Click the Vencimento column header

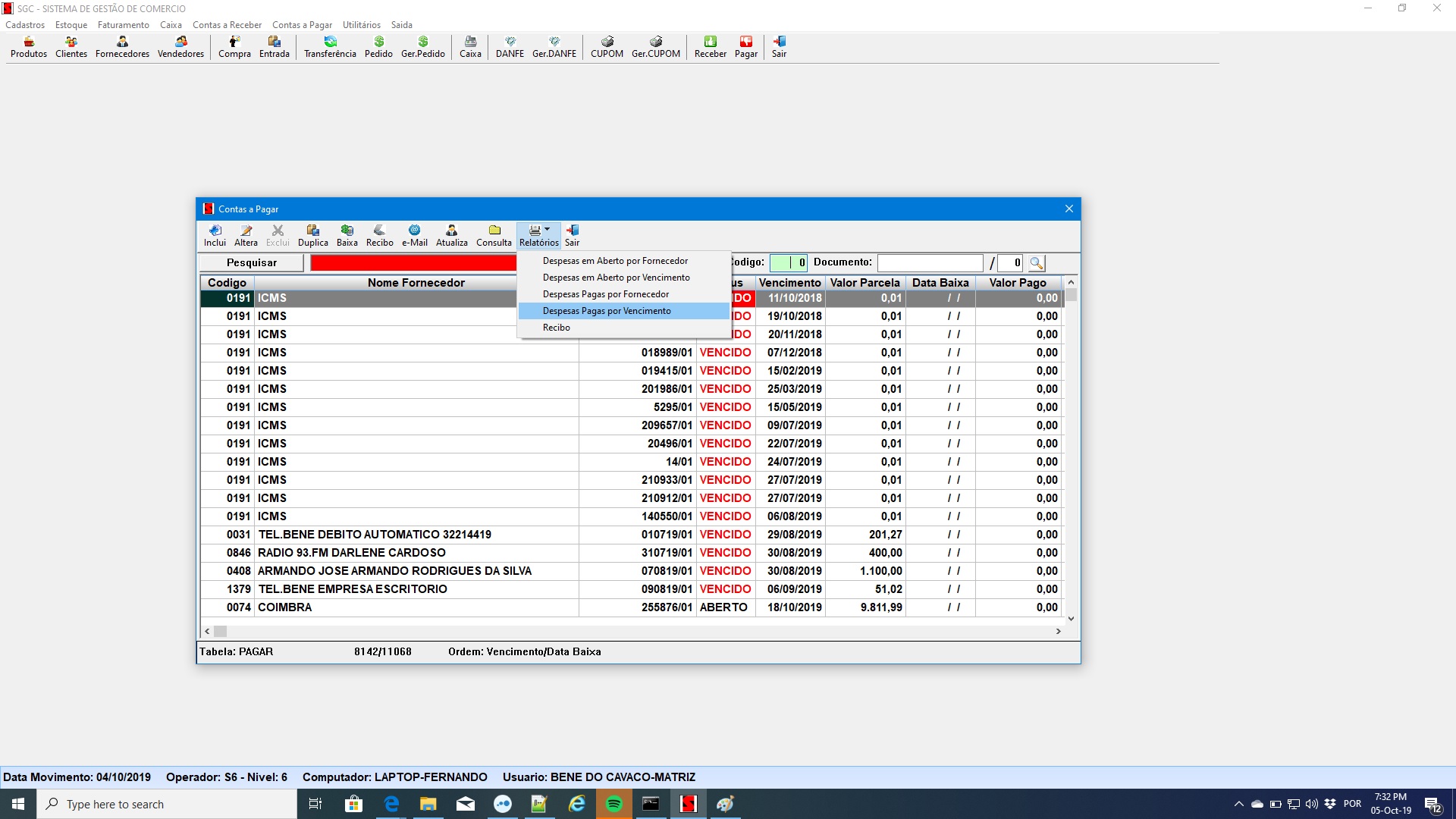pos(789,282)
